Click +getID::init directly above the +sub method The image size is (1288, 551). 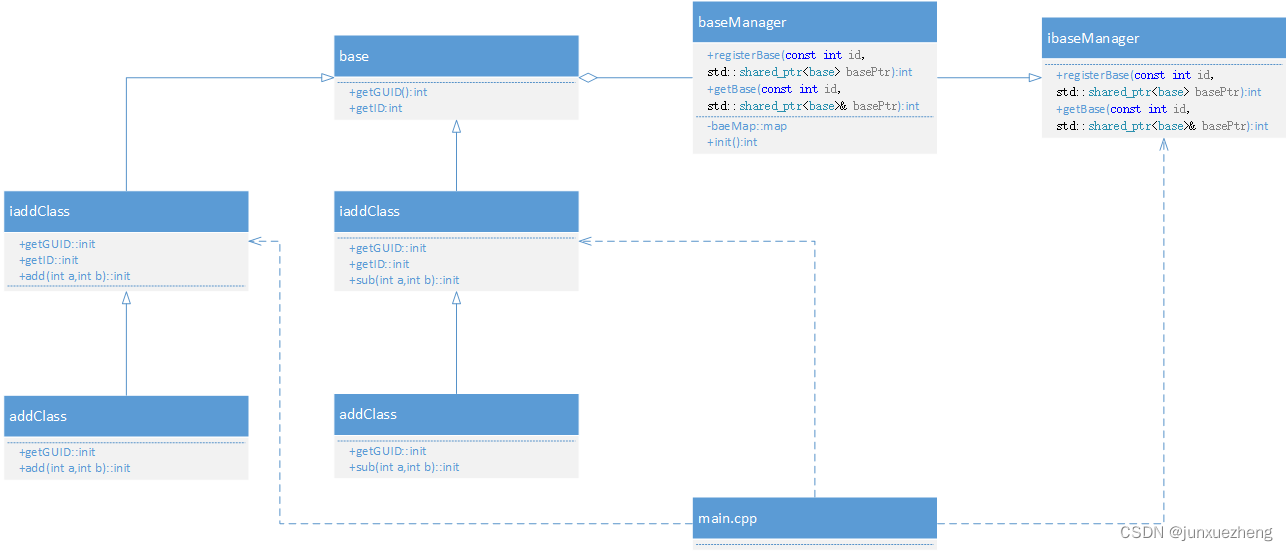click(x=379, y=264)
